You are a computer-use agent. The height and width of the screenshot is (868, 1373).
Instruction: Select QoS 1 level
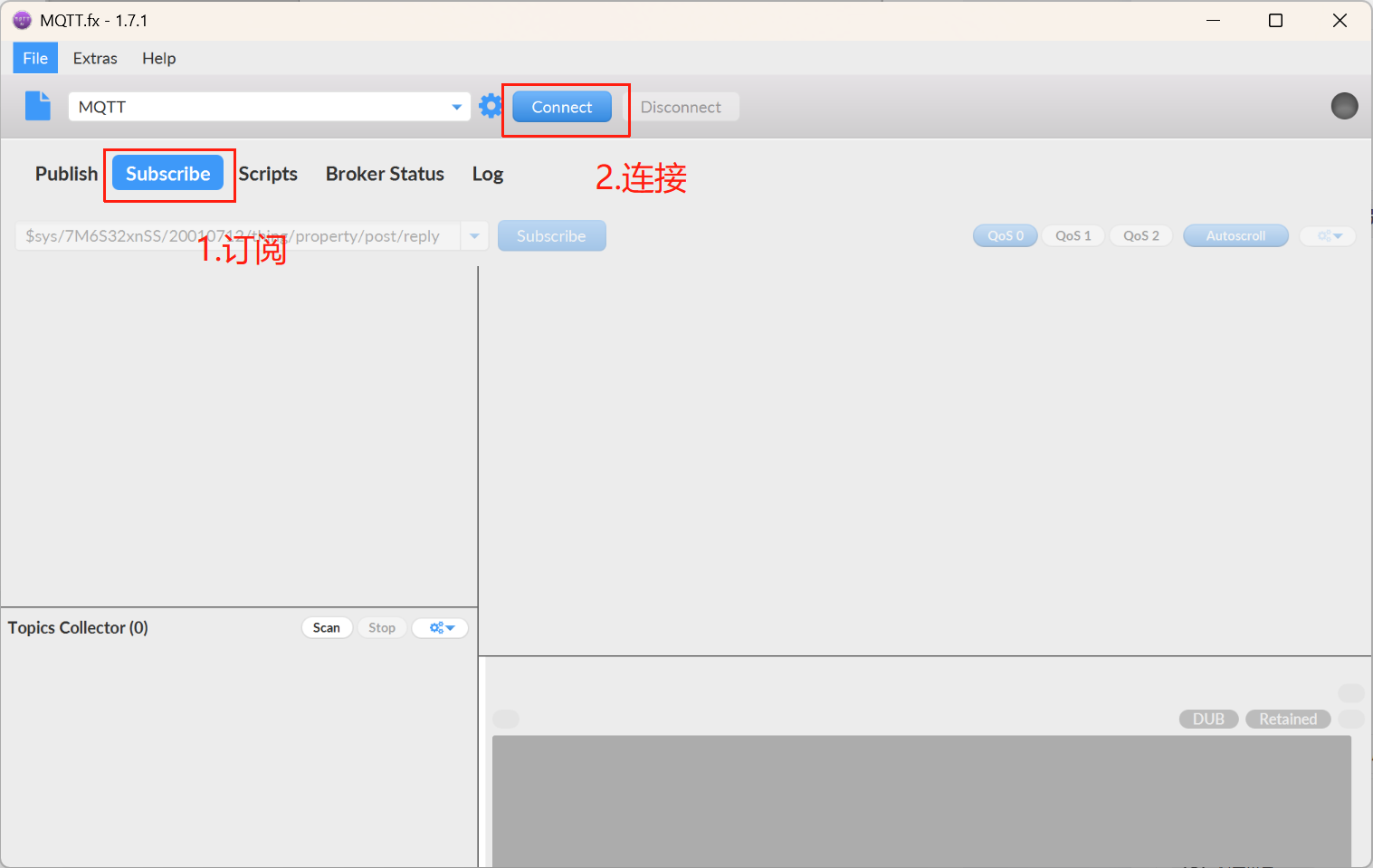click(x=1073, y=235)
